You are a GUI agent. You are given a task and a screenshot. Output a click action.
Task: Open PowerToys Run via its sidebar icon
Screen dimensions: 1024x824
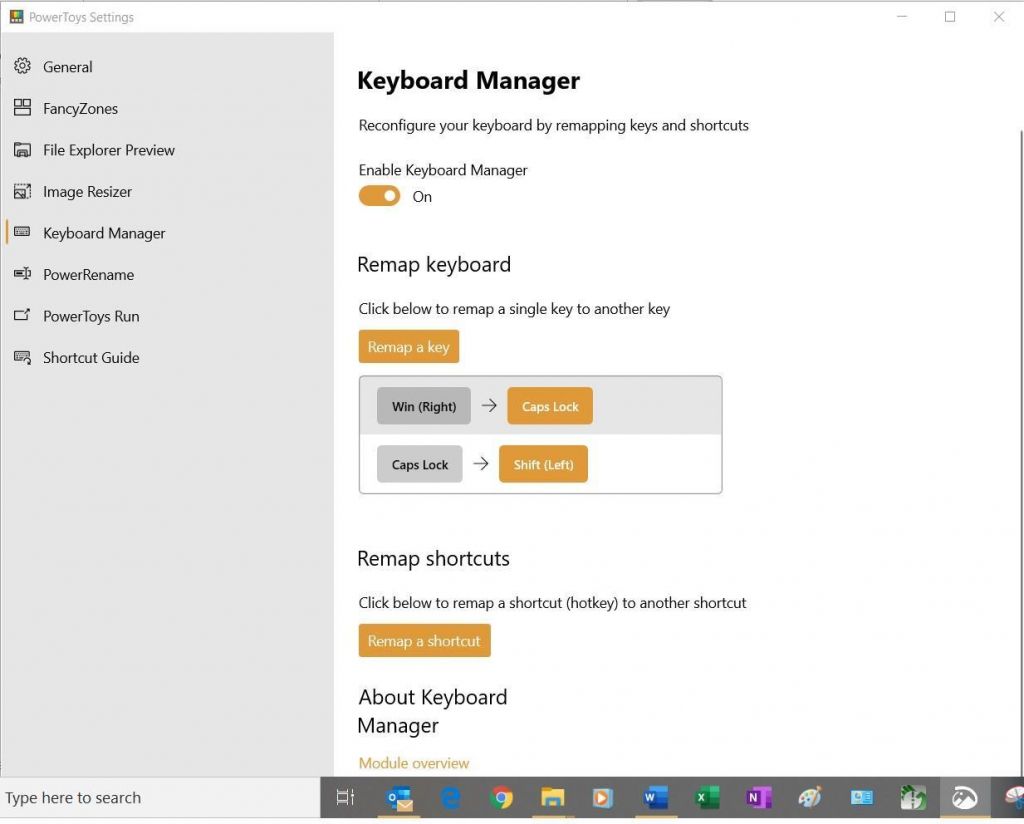pyautogui.click(x=22, y=316)
